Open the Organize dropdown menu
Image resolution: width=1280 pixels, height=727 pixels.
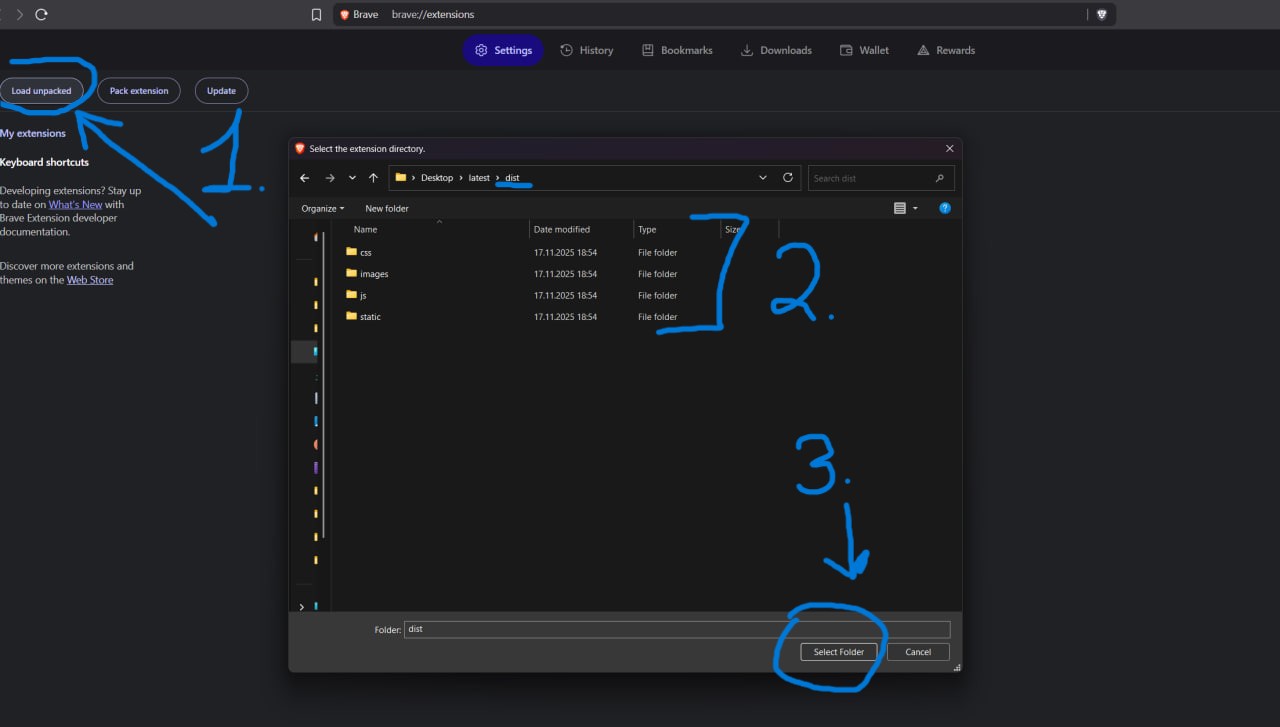pos(322,208)
